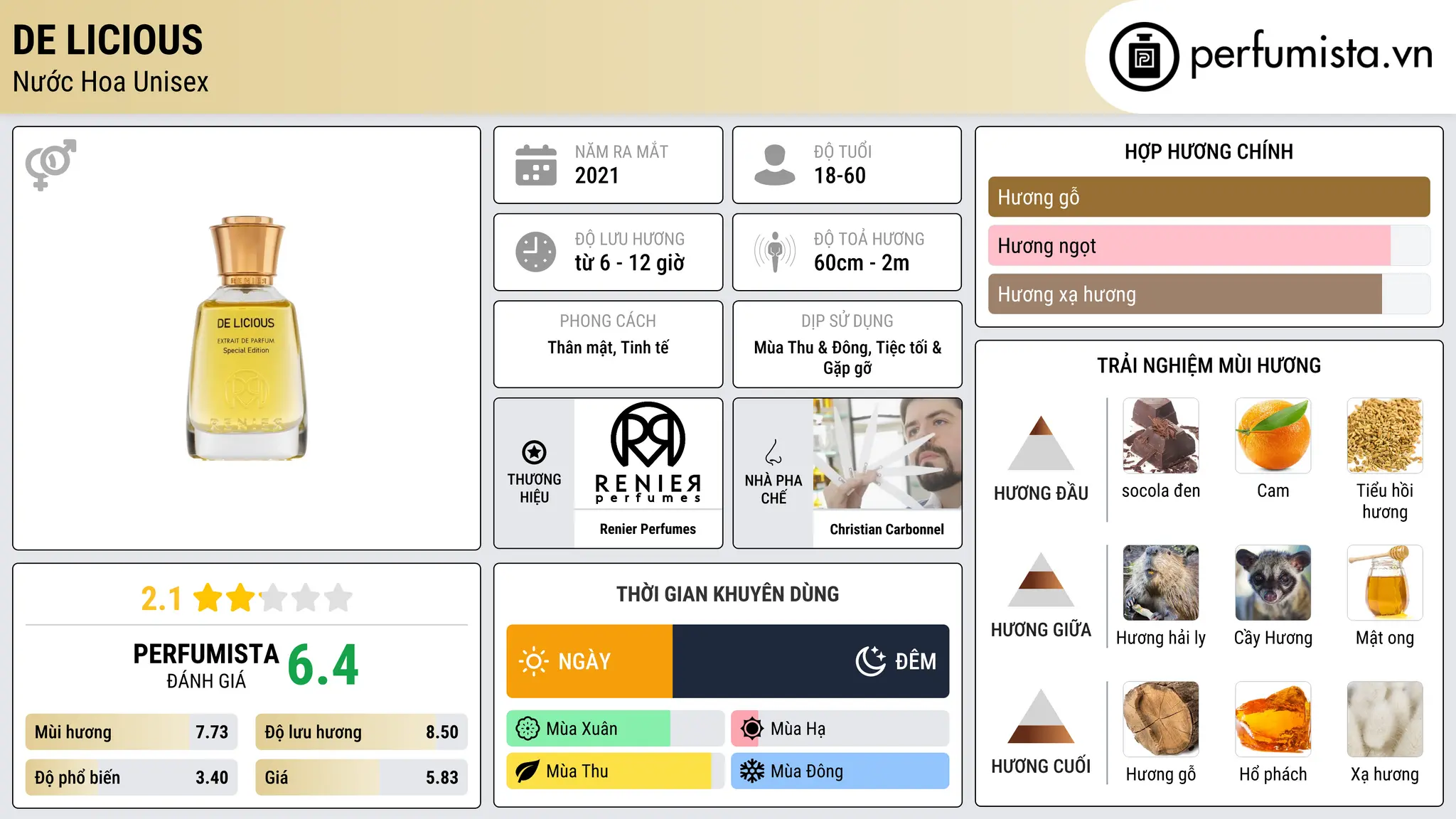Click the Renier Perfumes brand name
Image resolution: width=1456 pixels, height=819 pixels.
click(x=648, y=529)
